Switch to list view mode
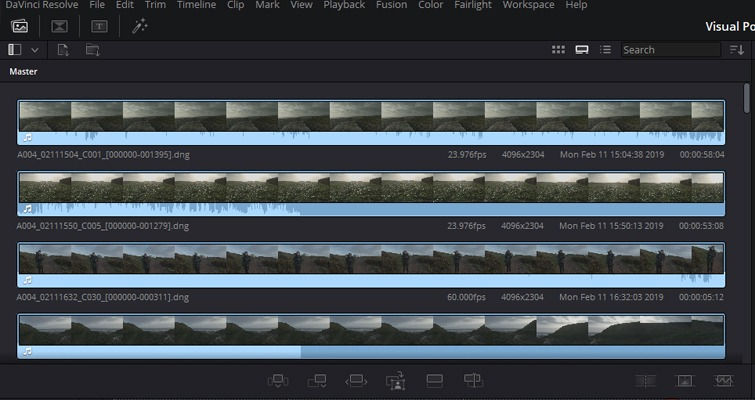 tap(606, 50)
